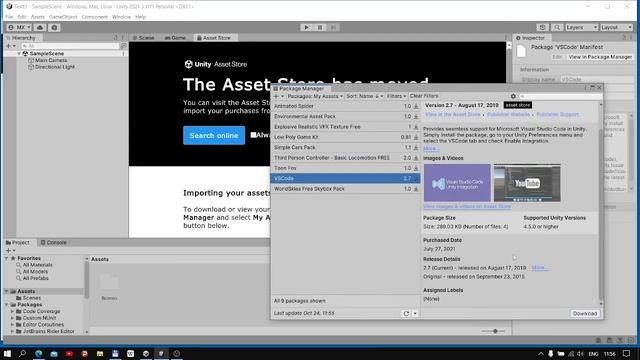Open the Packages: My Assets dropdown
This screenshot has height=360, width=640.
315,96
